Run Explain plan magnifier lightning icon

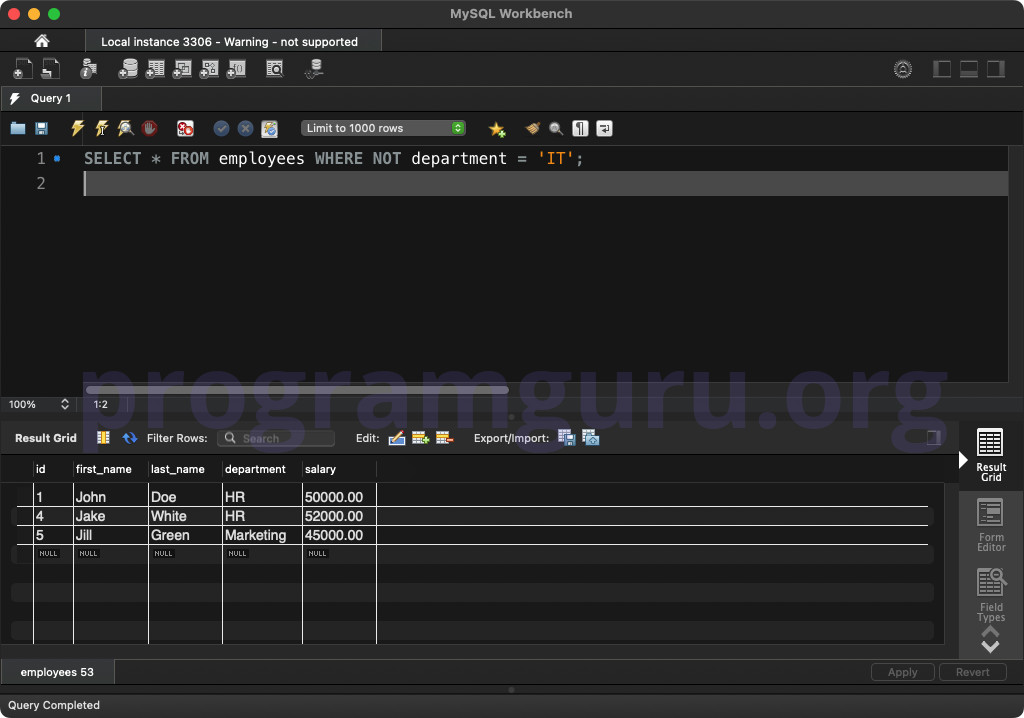(125, 128)
